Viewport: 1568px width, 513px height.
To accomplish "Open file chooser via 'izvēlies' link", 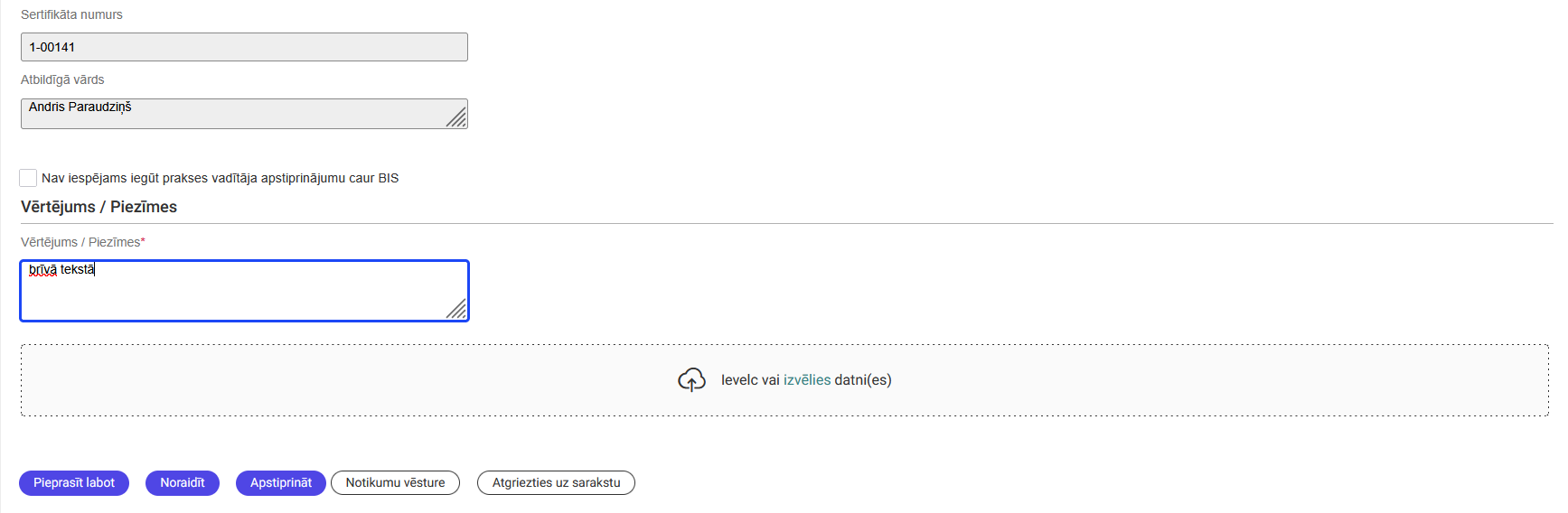I will 806,380.
